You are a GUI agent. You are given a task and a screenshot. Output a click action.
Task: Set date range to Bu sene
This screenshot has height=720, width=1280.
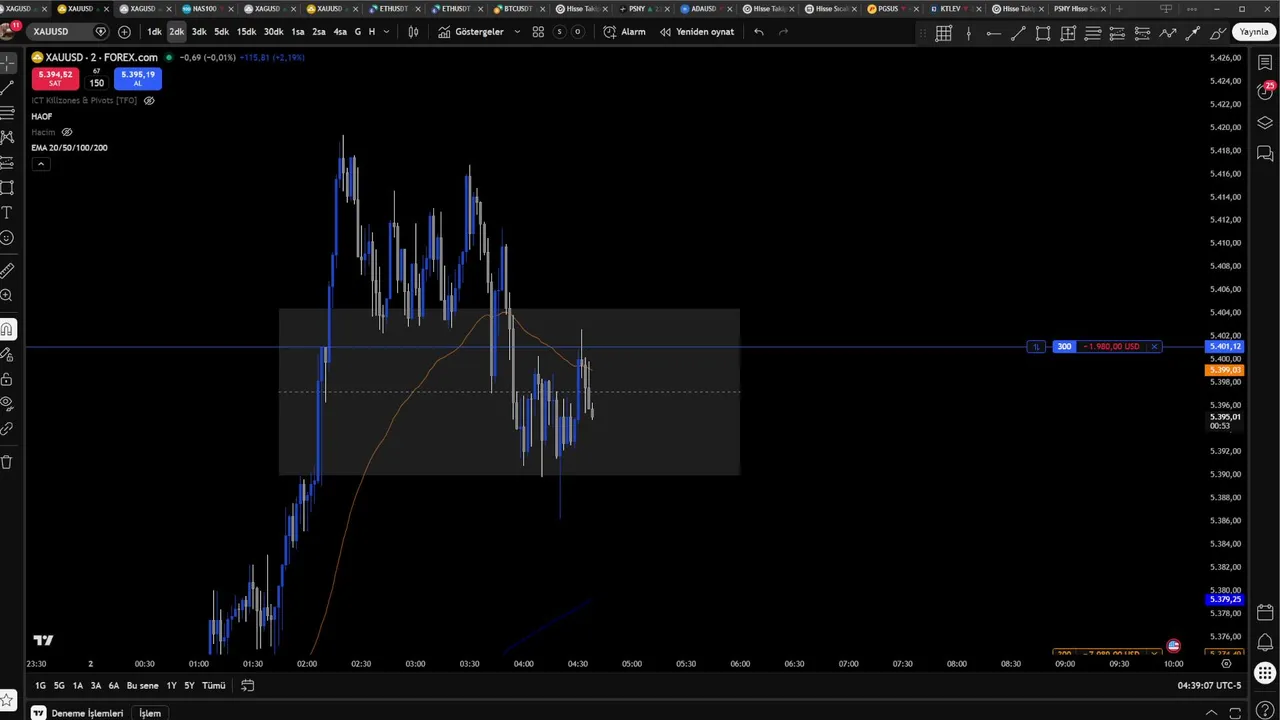(x=142, y=686)
